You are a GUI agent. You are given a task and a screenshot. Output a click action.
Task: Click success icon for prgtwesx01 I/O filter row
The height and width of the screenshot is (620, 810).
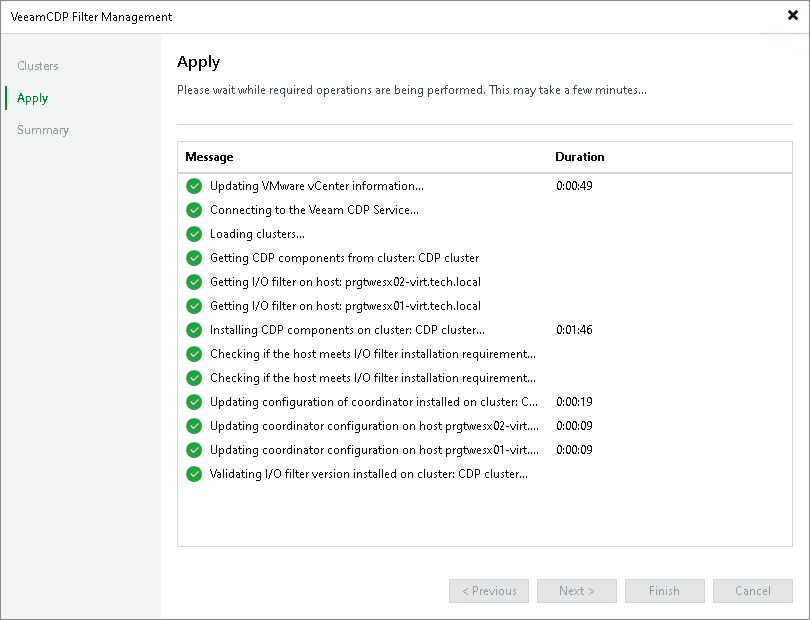click(x=194, y=306)
